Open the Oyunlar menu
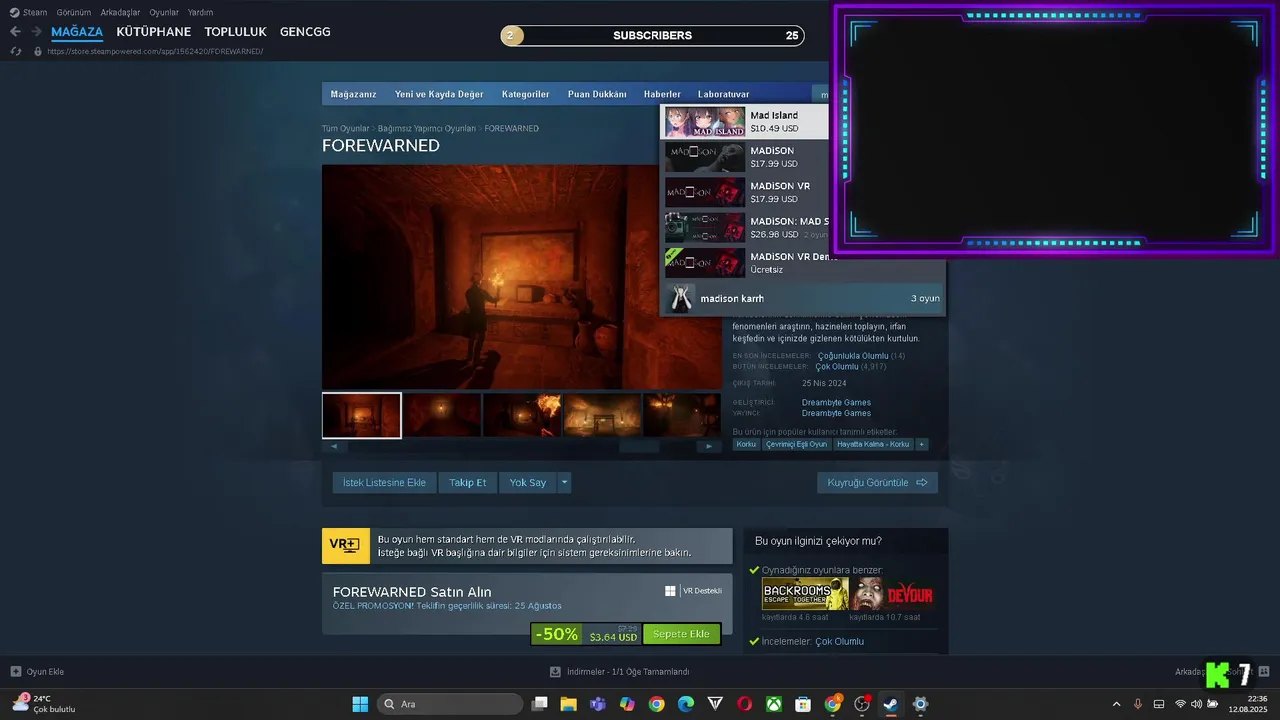Viewport: 1280px width, 720px height. tap(164, 12)
